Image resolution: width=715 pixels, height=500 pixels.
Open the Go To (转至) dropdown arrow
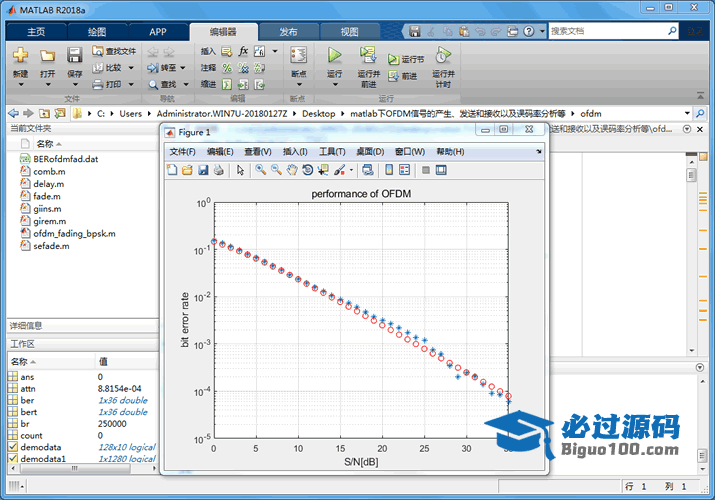point(183,68)
